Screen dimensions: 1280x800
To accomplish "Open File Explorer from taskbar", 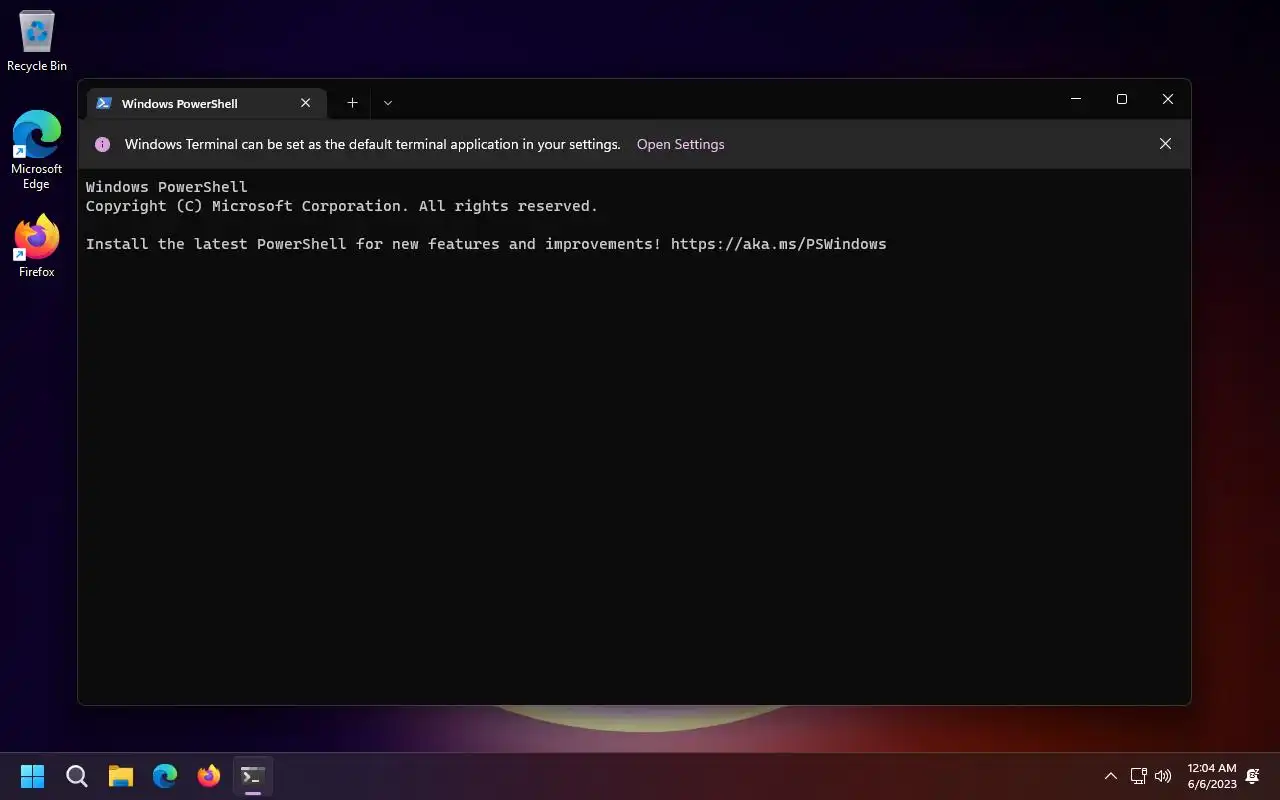I will coord(121,776).
